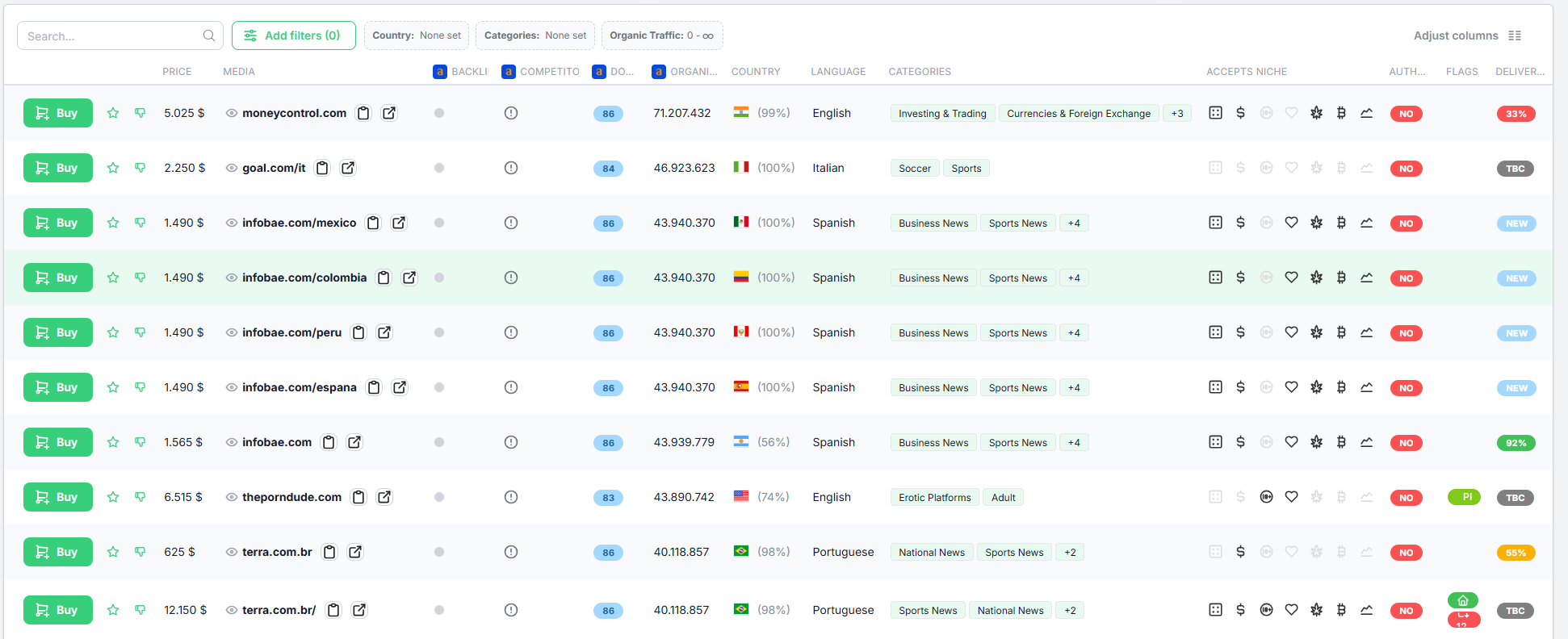Buy moneycontrol.com listing
1568x639 pixels.
pyautogui.click(x=58, y=113)
